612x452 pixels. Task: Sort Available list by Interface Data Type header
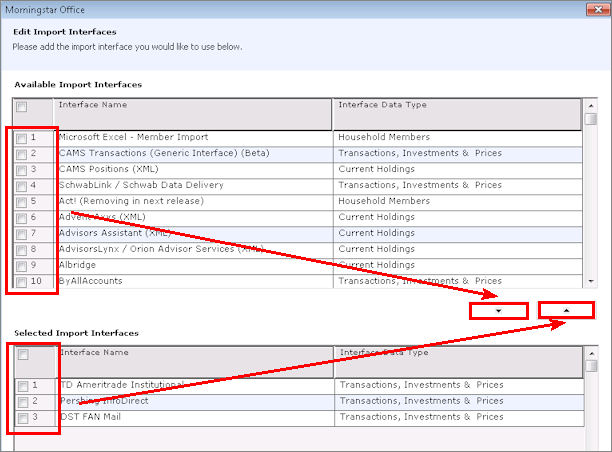point(456,105)
